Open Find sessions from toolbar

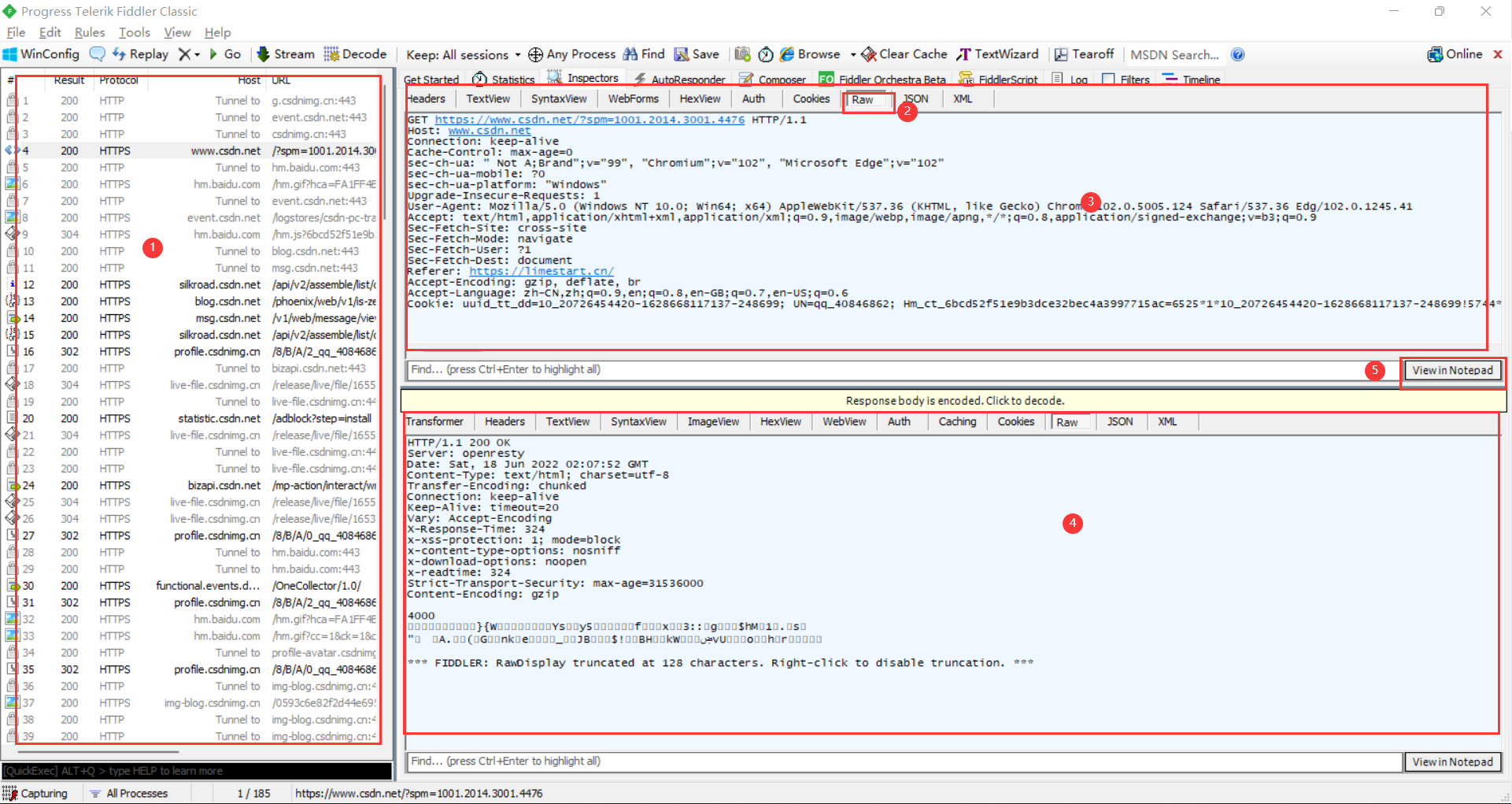coord(645,54)
